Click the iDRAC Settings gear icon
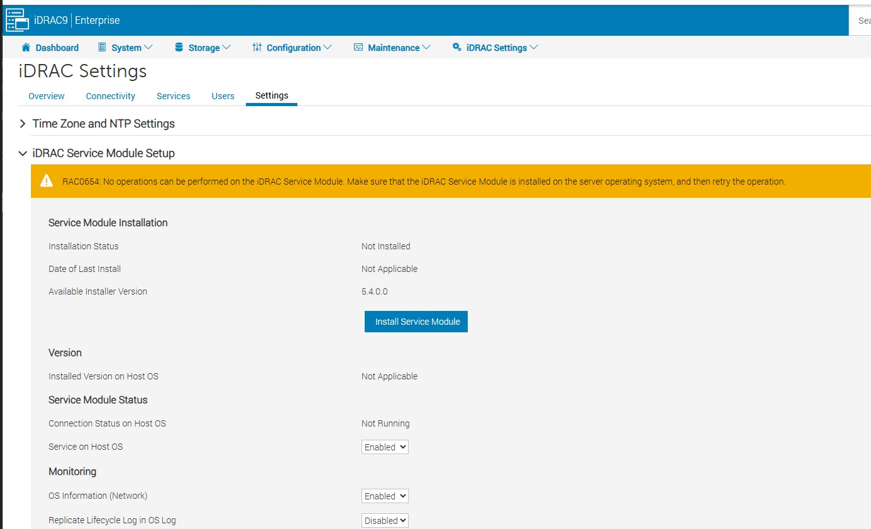 click(457, 47)
